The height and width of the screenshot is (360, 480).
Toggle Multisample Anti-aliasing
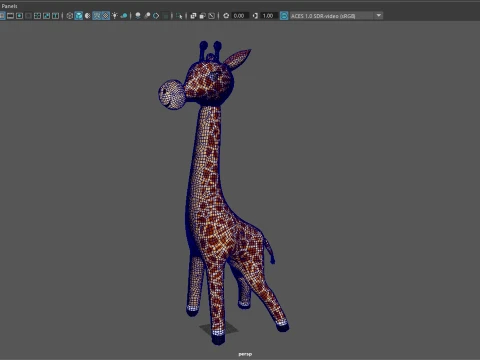click(156, 16)
